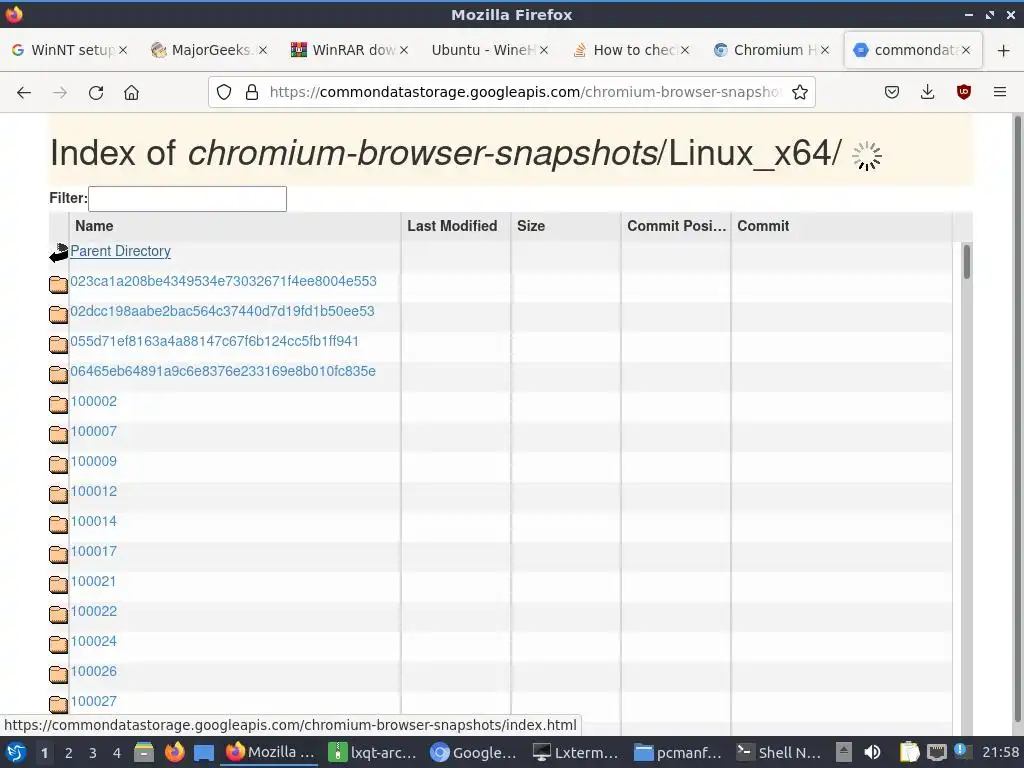Open folder 023ca1a208be4349534e73032671f4ee8004e553
The height and width of the screenshot is (768, 1024).
click(223, 281)
